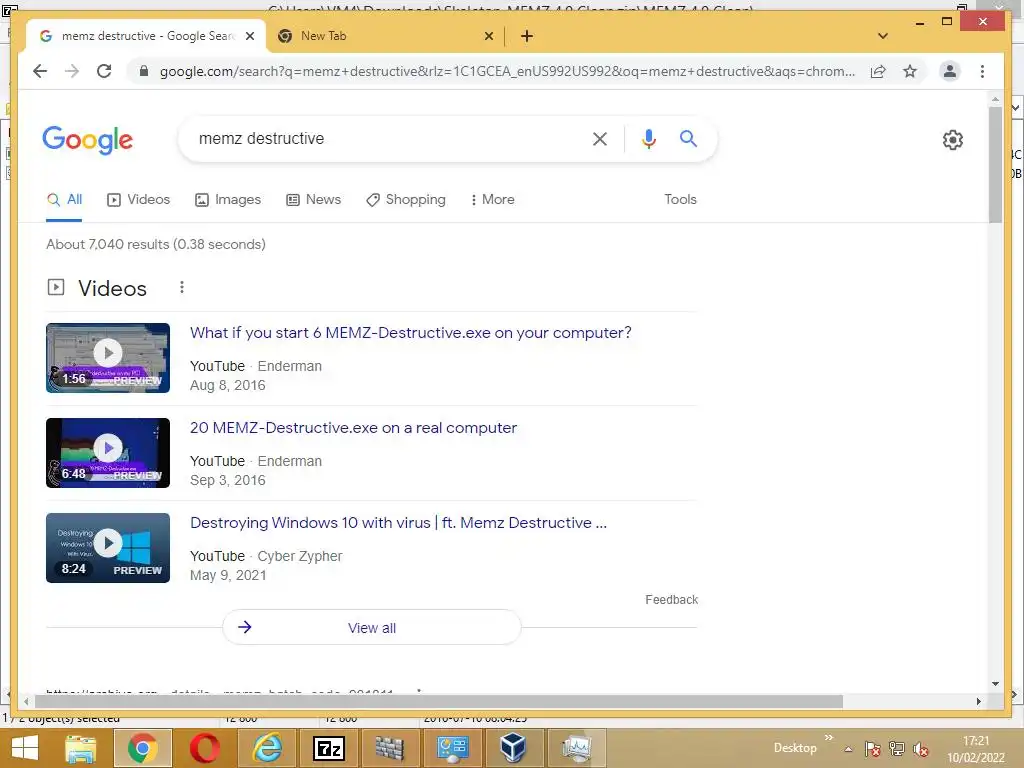Open the taskbar clock showing 17:21
The width and height of the screenshot is (1024, 768).
976,749
